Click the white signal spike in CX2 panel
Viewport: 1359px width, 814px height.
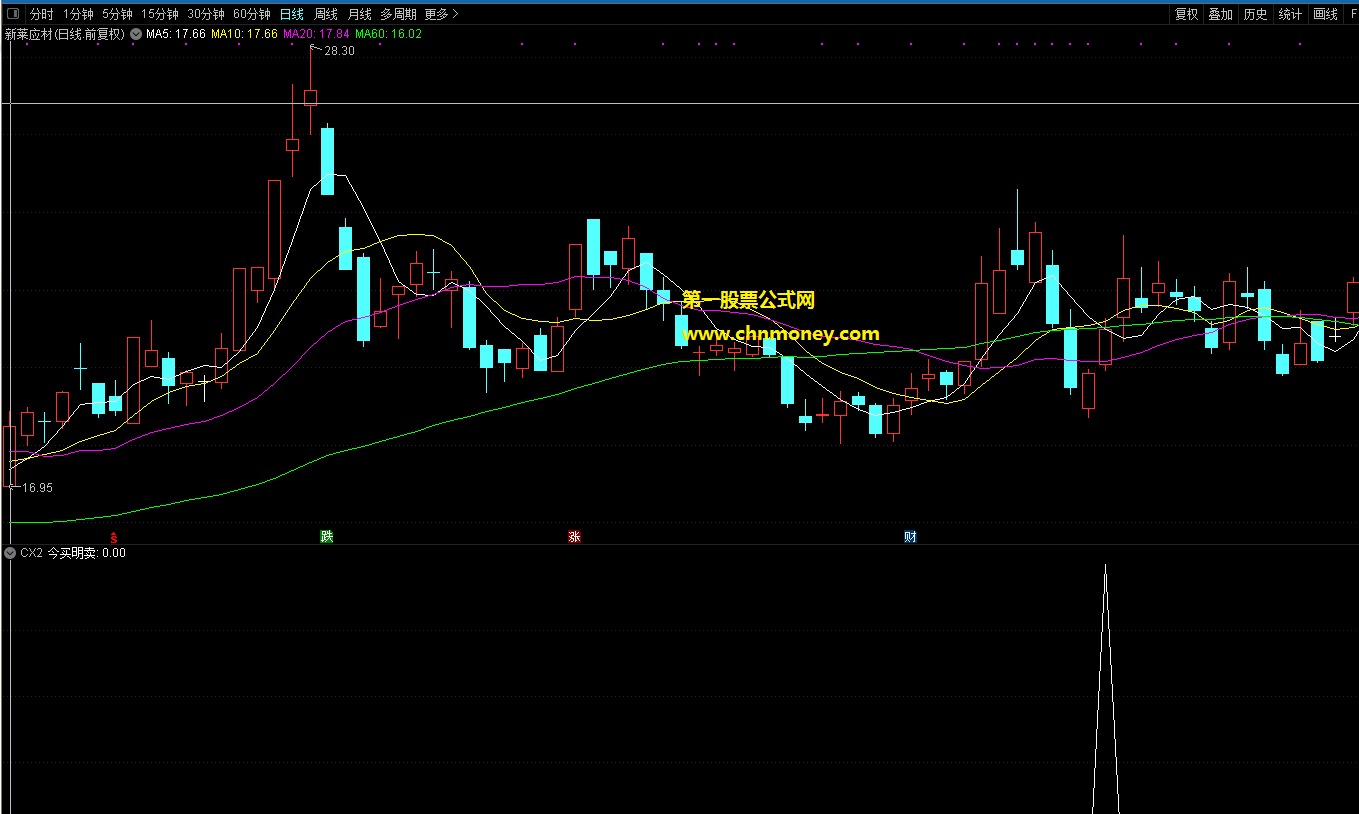1105,689
